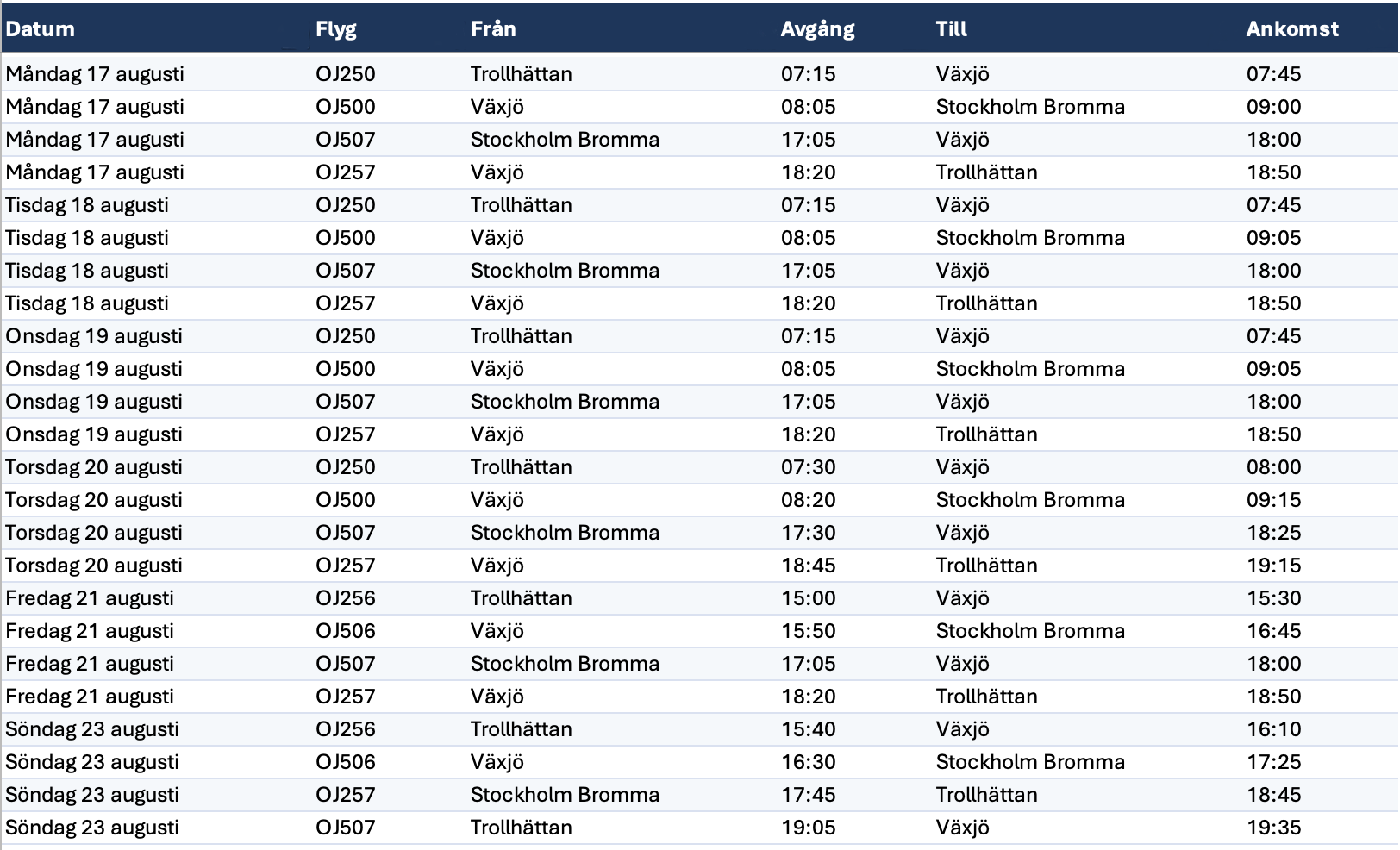This screenshot has height=850, width=1400.
Task: Select departure time 15:50 cell
Action: pyautogui.click(x=808, y=631)
